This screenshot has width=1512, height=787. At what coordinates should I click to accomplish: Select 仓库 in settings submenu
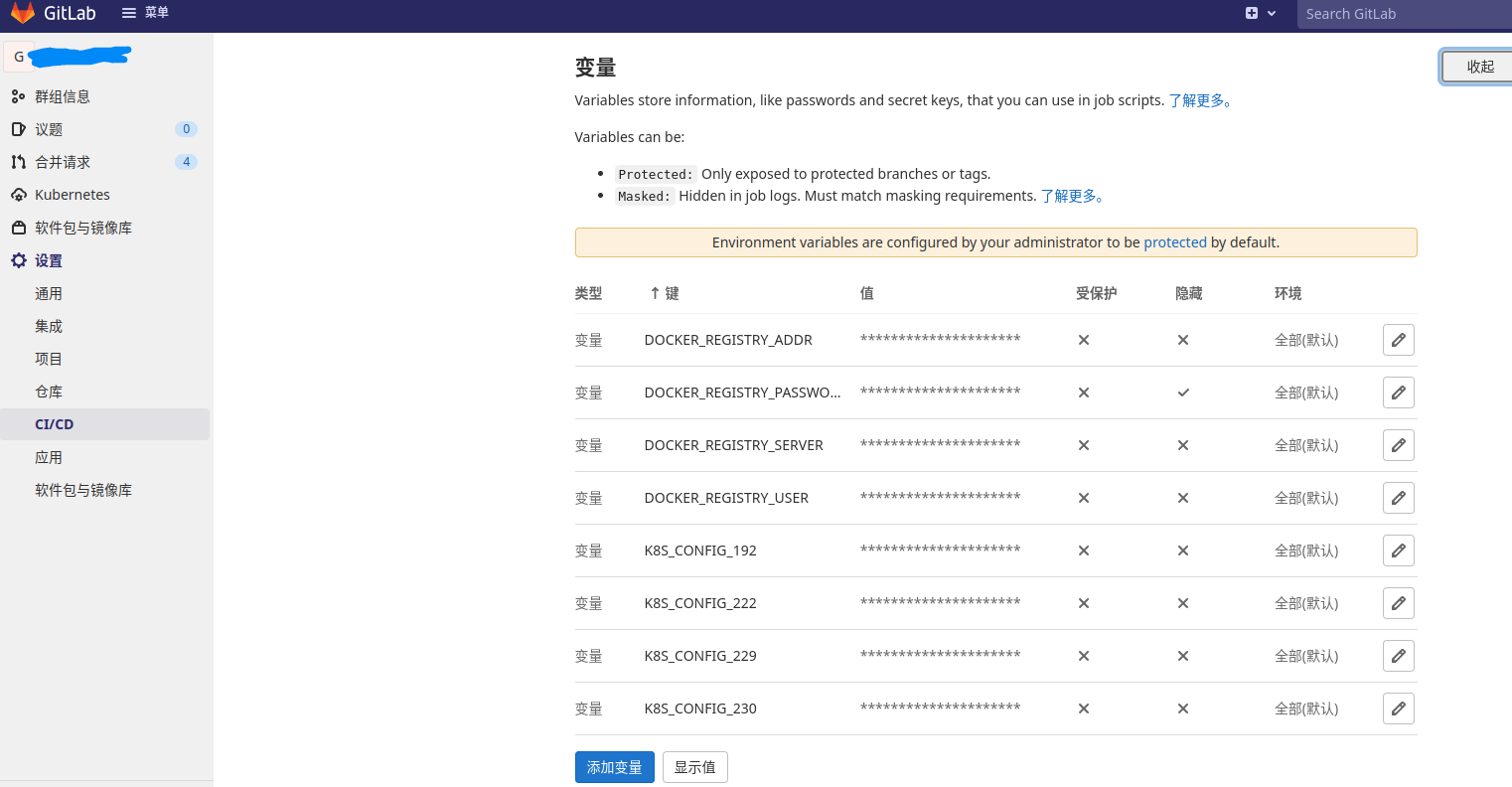(x=49, y=392)
